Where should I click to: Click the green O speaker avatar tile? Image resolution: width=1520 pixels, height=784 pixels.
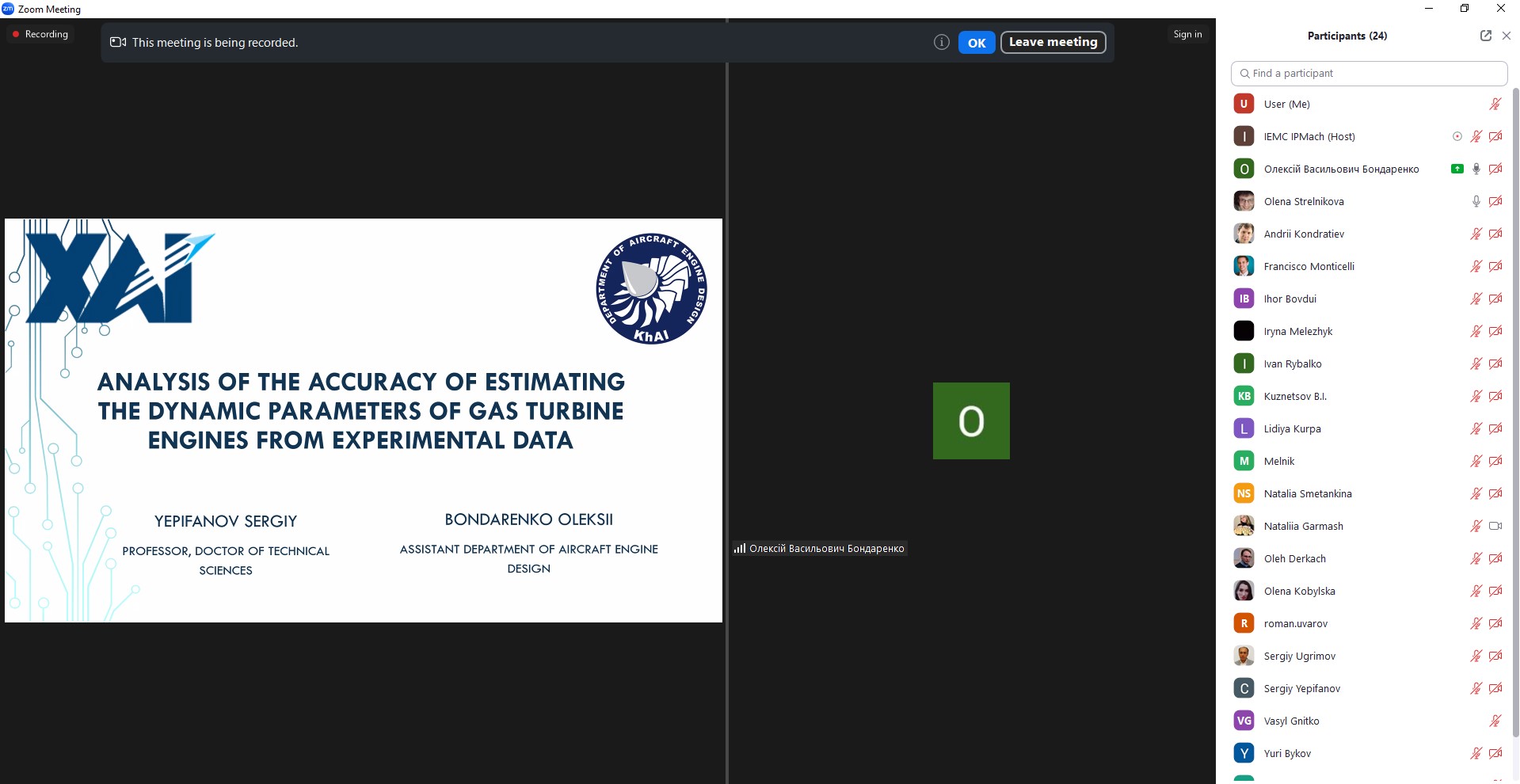(971, 421)
